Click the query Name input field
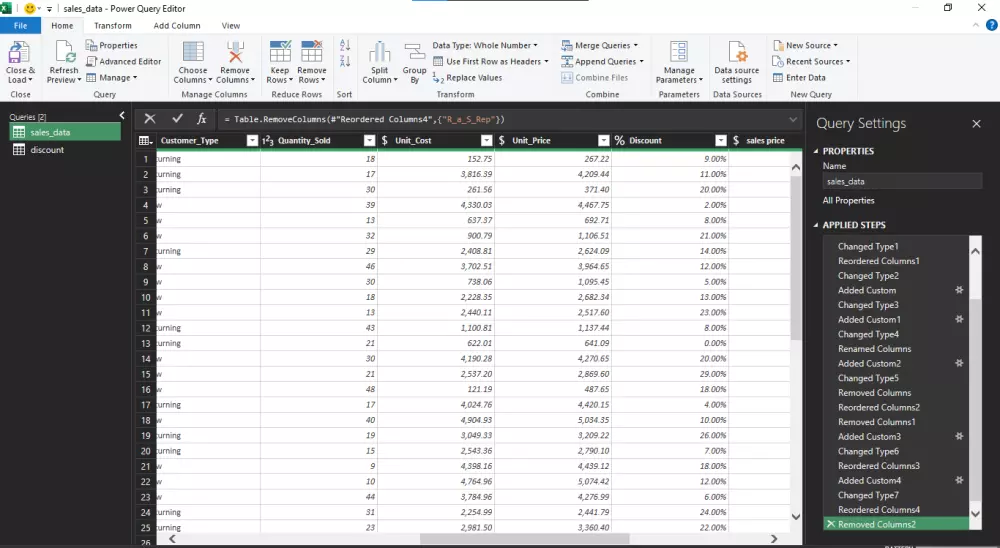Viewport: 1000px width, 548px height. [x=902, y=182]
